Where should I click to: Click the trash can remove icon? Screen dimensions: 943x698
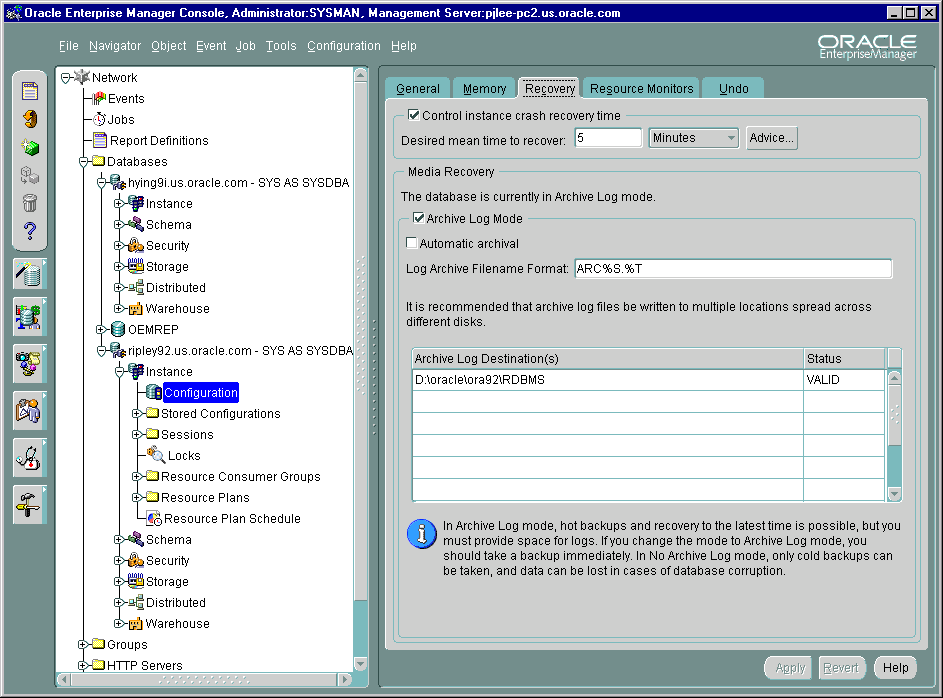pyautogui.click(x=30, y=203)
